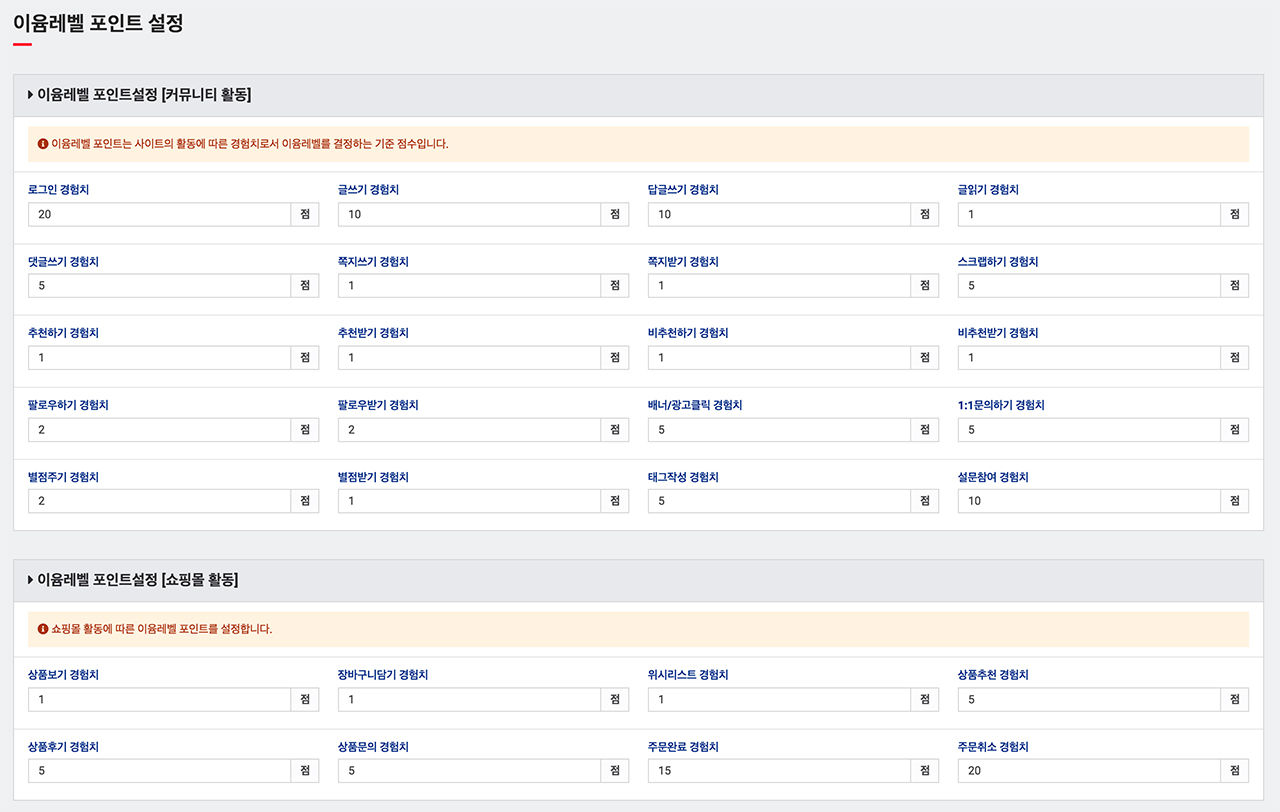
Task: Click the 스크랩하기 경험치 input field
Action: (x=1090, y=286)
